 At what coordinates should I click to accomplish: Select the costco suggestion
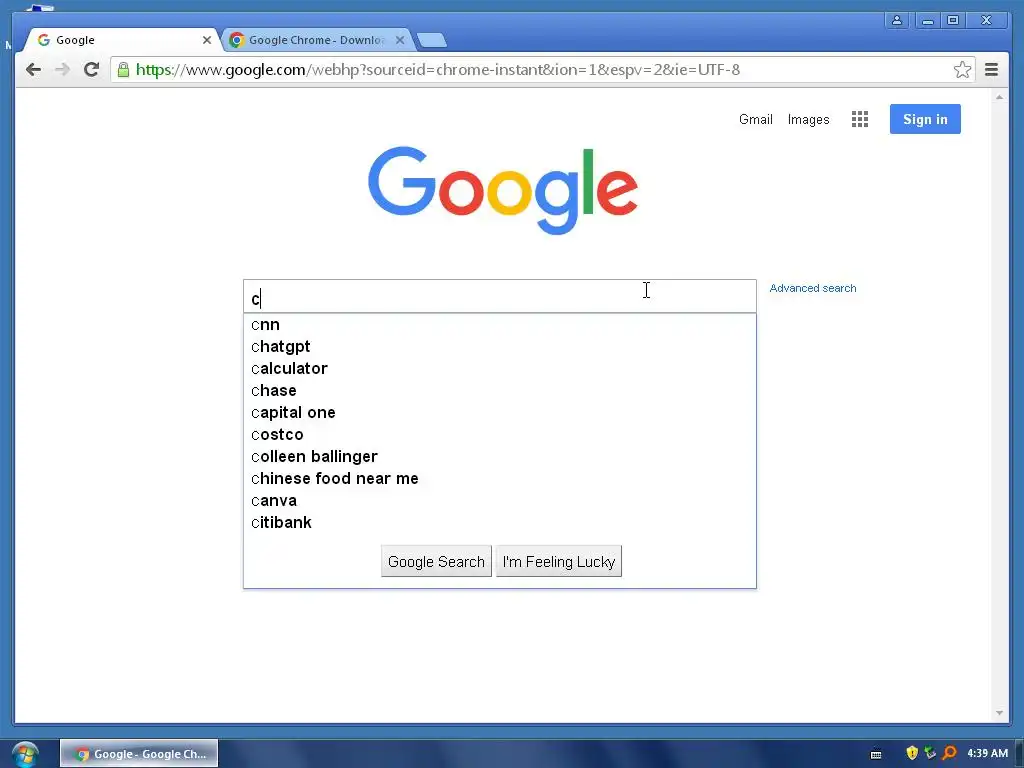tap(500, 435)
